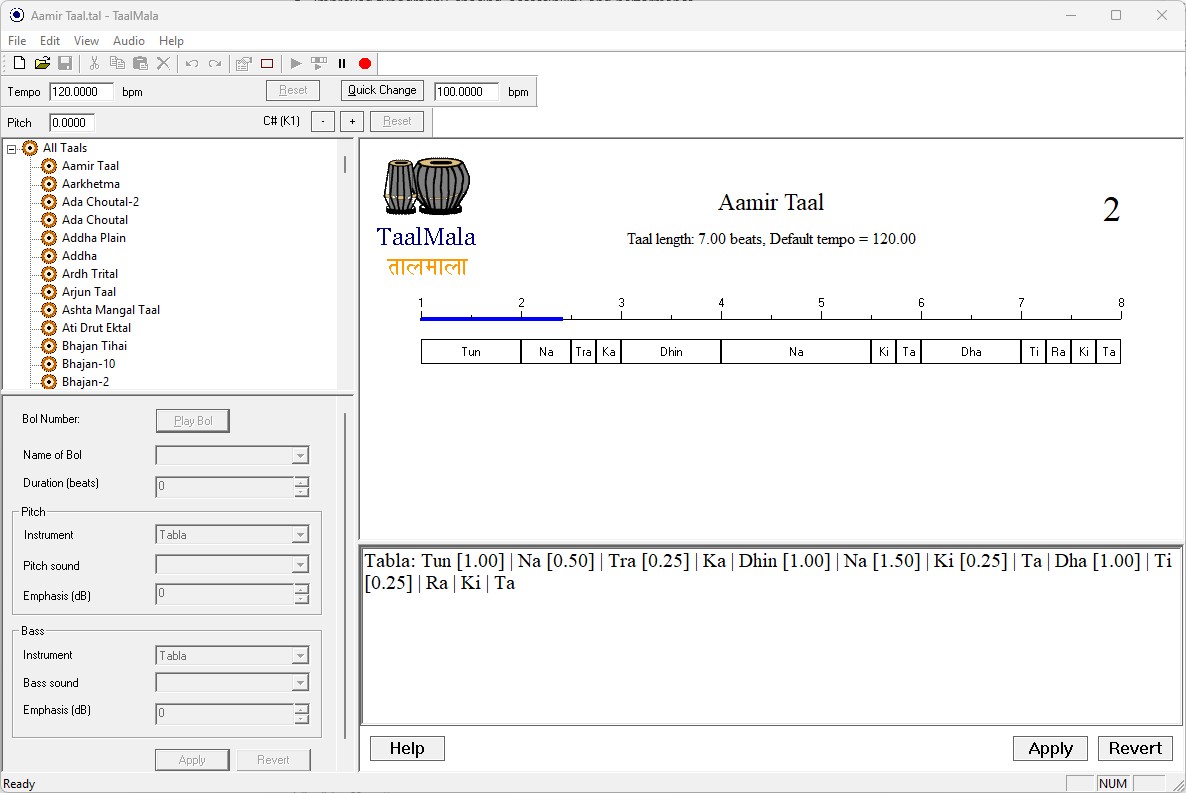Click the icon beside Ashta Mangal Taal

(x=49, y=310)
